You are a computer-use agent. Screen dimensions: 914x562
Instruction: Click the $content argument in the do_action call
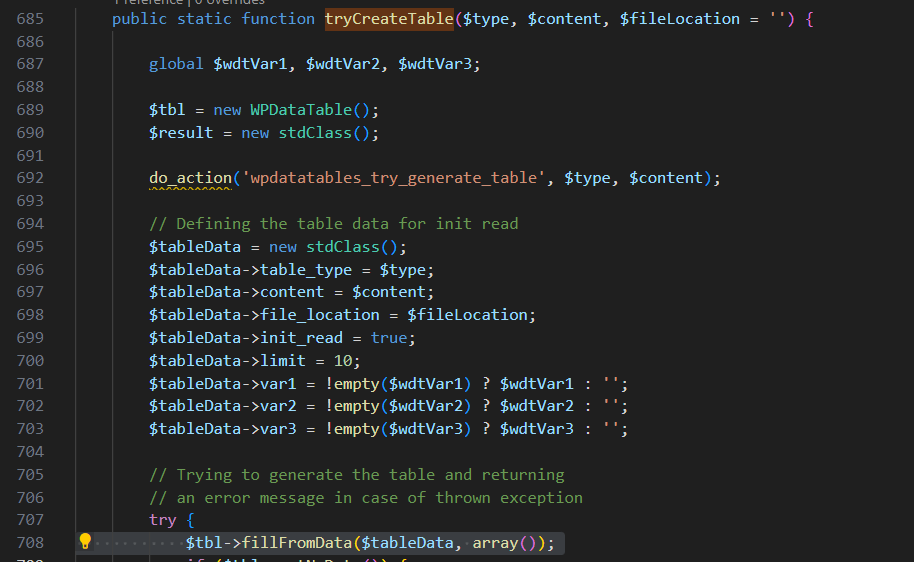tap(666, 178)
